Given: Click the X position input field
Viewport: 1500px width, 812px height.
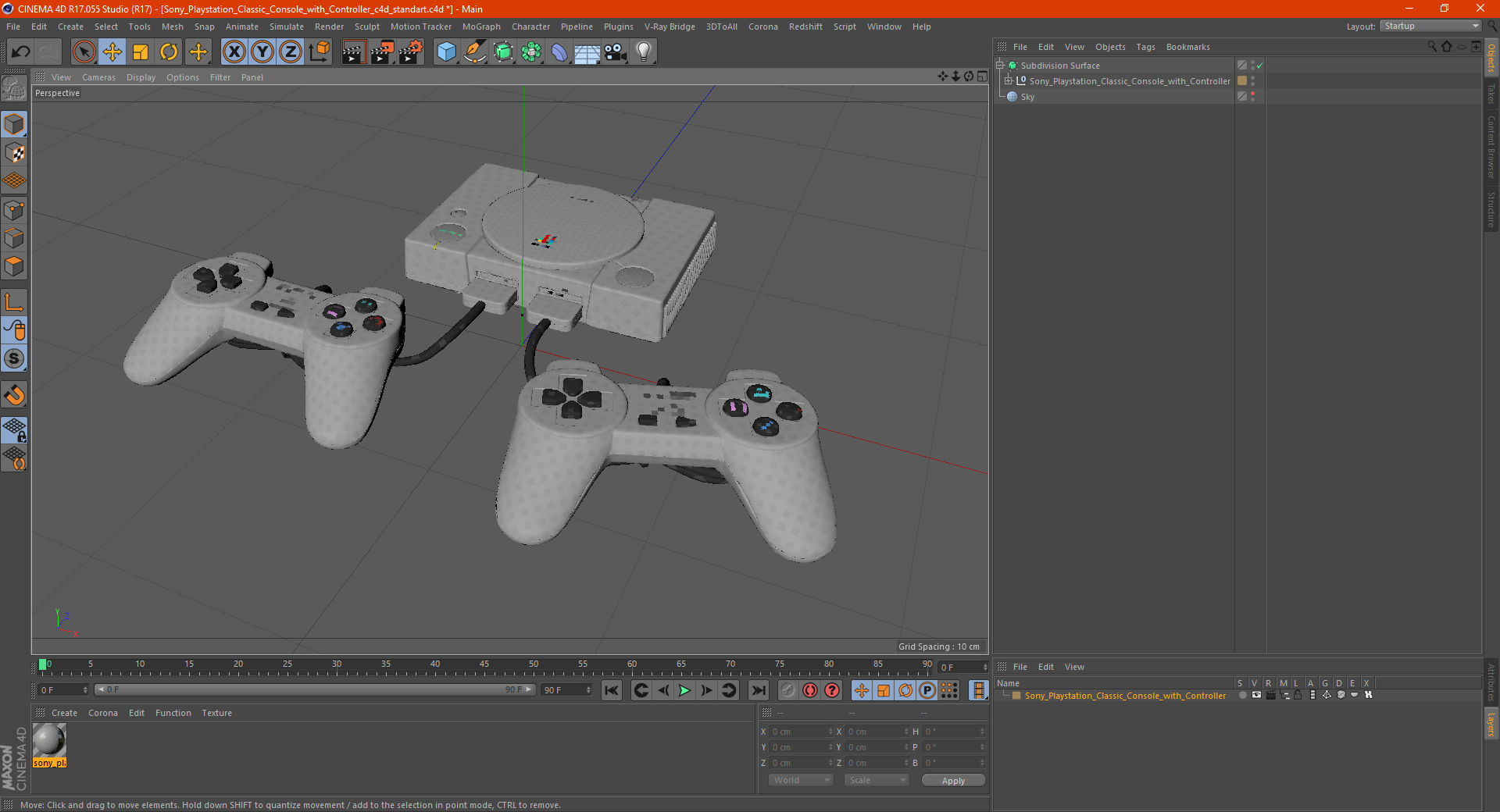Looking at the screenshot, I should (801, 732).
